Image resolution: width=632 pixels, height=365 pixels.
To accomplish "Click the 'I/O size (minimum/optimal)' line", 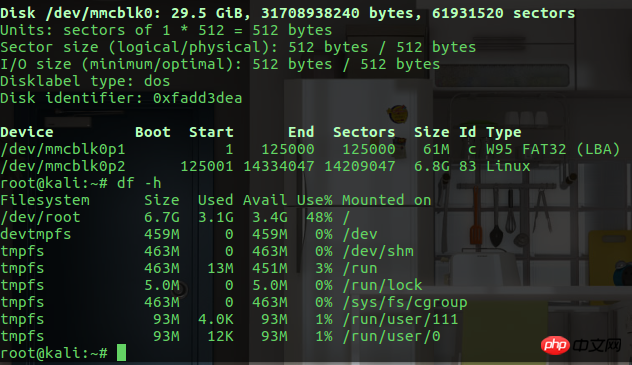I will [x=220, y=64].
